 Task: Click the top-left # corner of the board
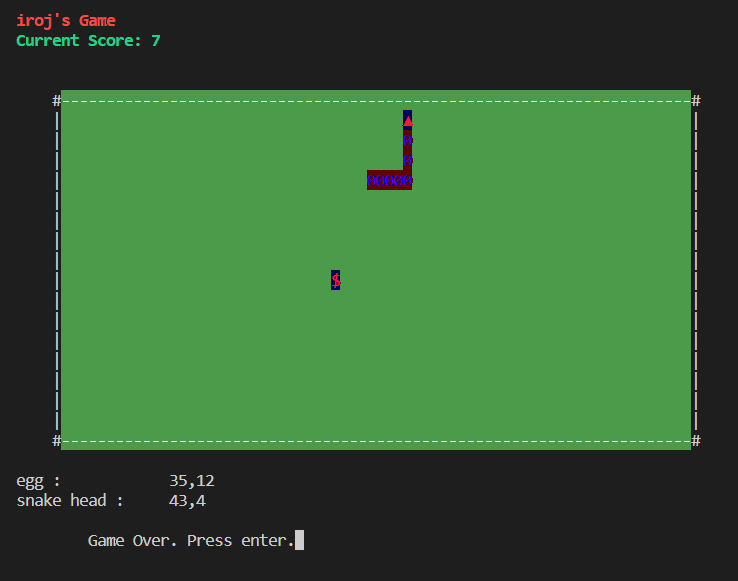pos(57,100)
